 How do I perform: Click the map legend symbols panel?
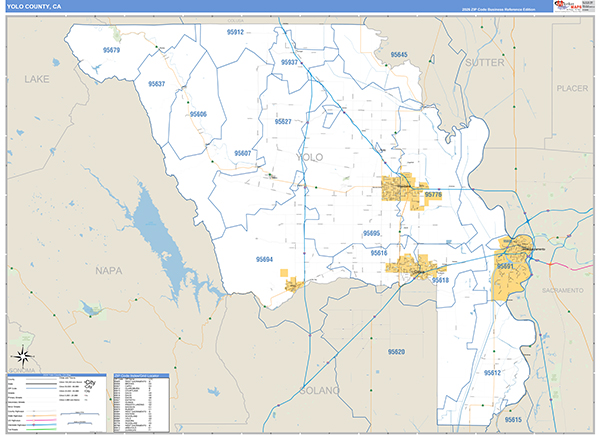click(57, 402)
